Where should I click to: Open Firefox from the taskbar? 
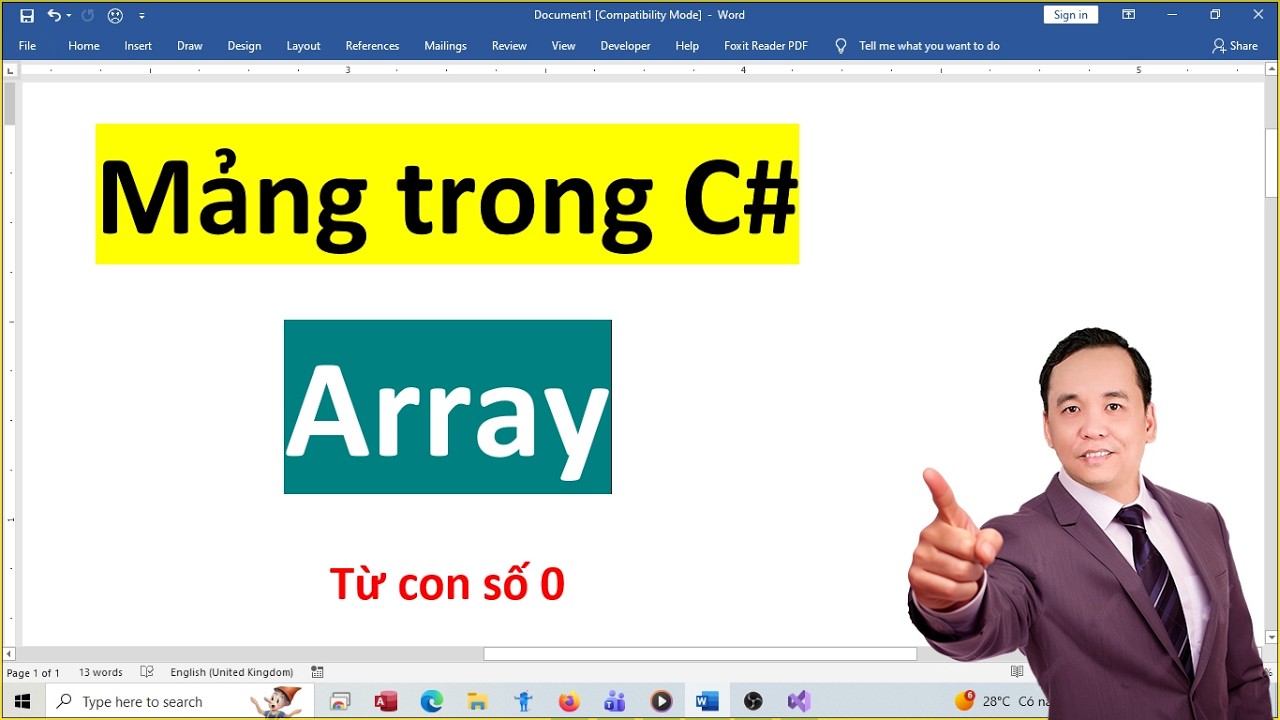[x=569, y=701]
